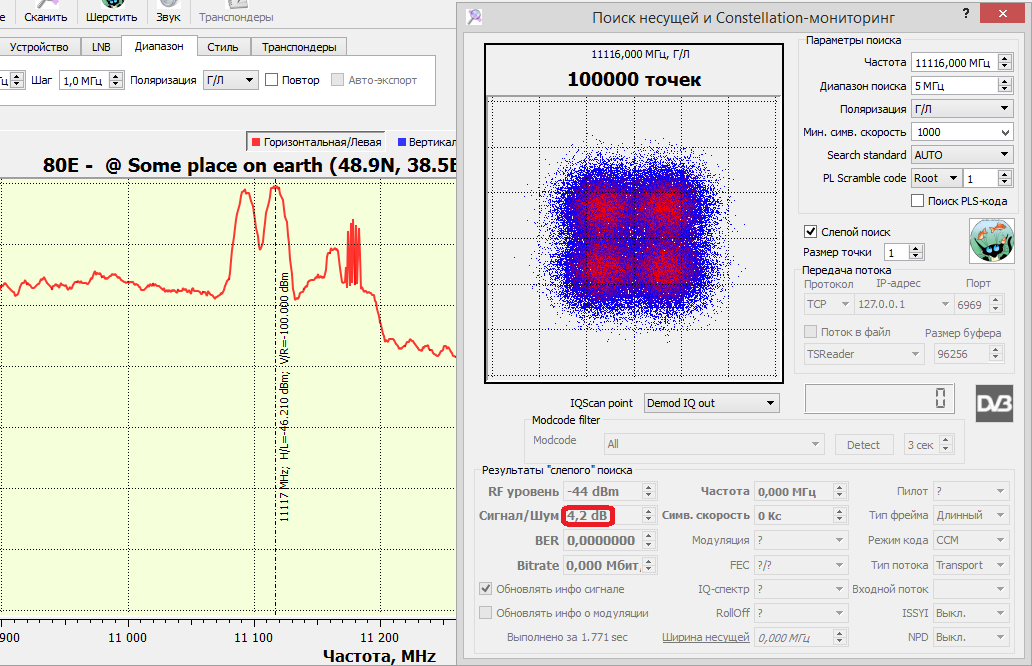Click the red Горизонтальная/Левая legend swatch
Screen dimensions: 1032x666
(256, 142)
